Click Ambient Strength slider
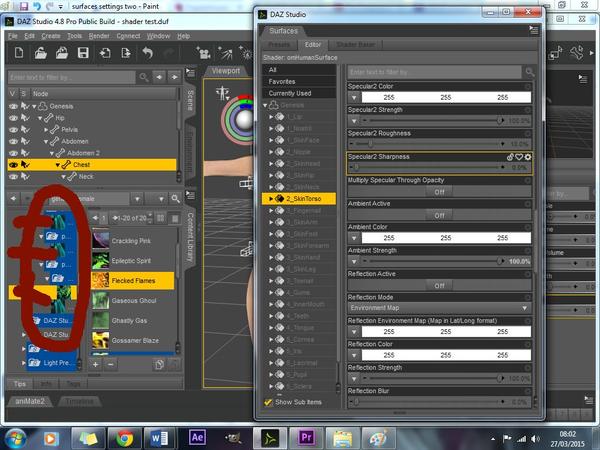Screen dimensions: 600x450 coord(433,261)
